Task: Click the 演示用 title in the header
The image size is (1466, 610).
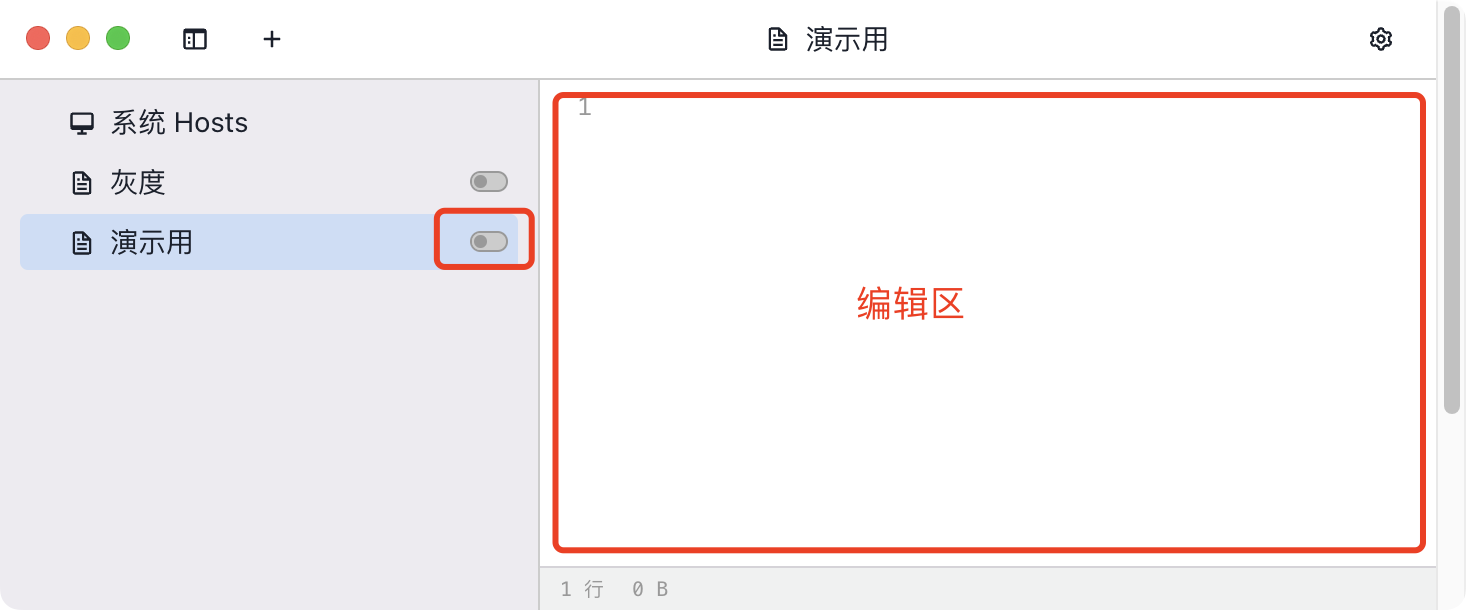Action: 847,39
